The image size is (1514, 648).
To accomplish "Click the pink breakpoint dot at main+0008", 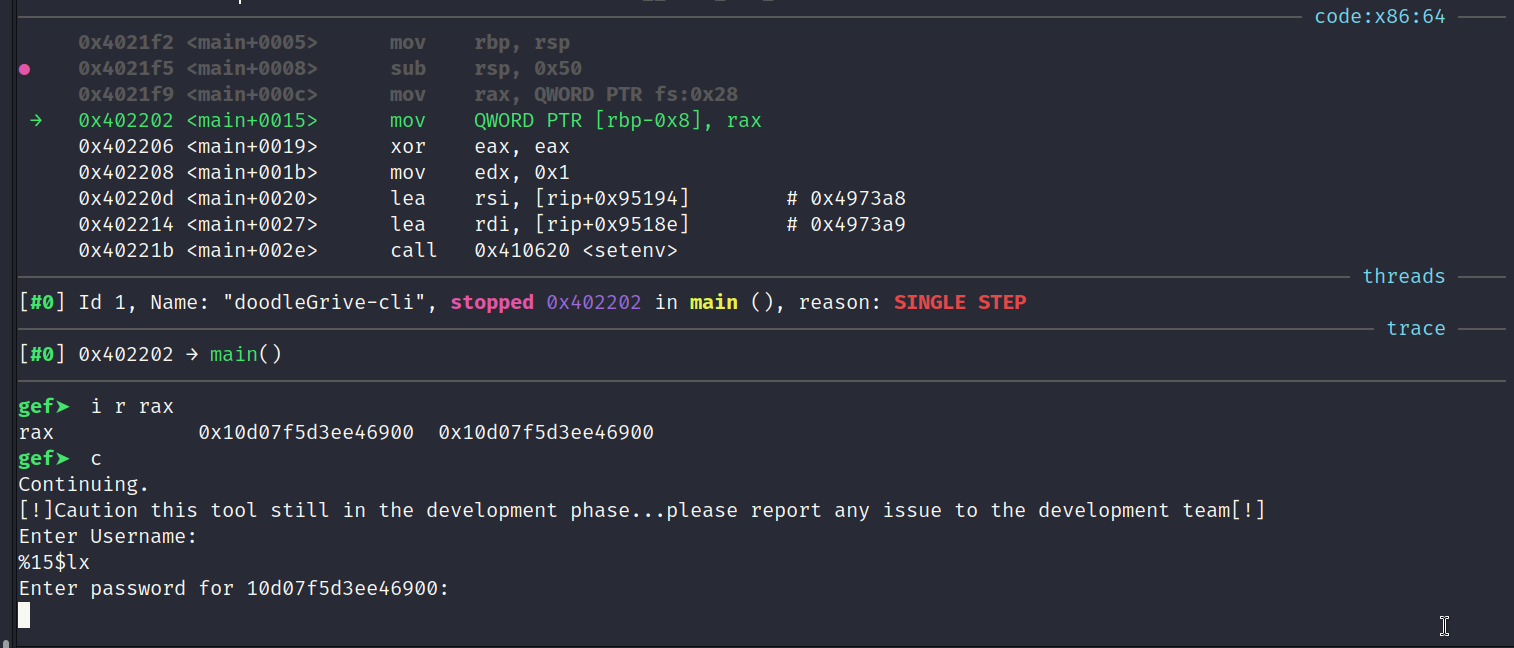I will pyautogui.click(x=25, y=69).
